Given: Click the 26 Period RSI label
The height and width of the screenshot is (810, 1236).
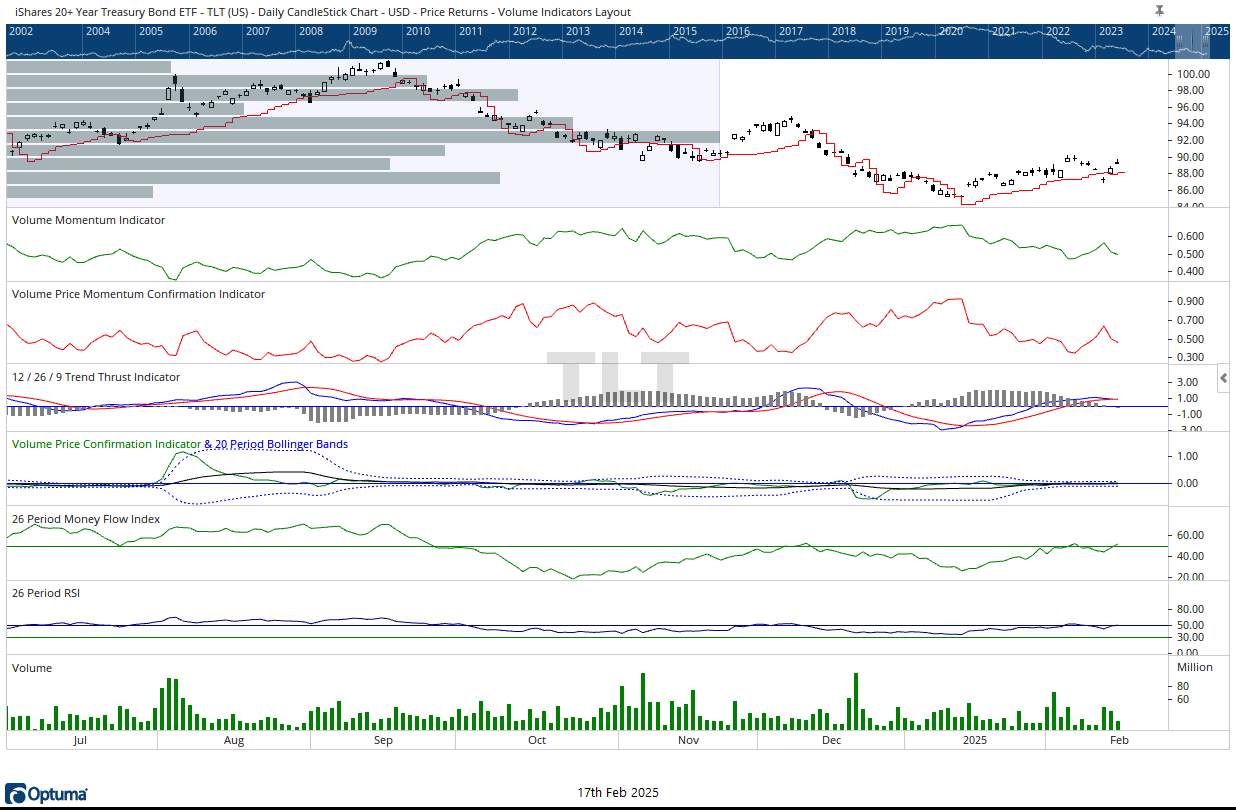Looking at the screenshot, I should tap(45, 593).
